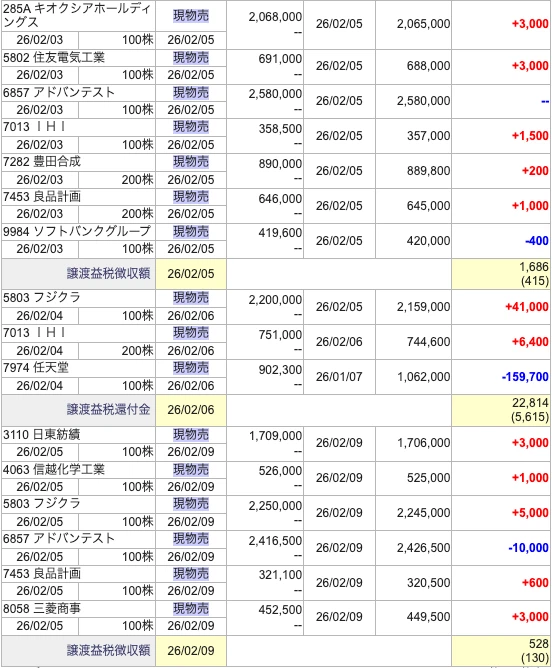Click sale amount 2,200,000 for フジクラ

tap(275, 300)
